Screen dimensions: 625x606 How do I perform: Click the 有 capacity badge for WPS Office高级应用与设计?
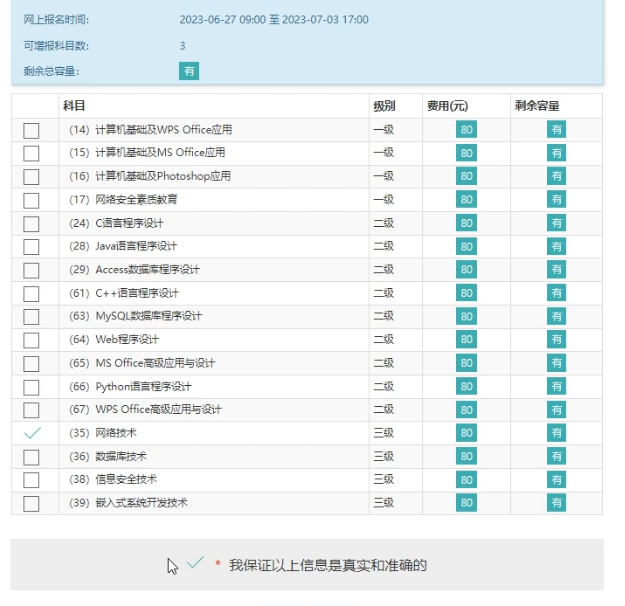pos(556,409)
